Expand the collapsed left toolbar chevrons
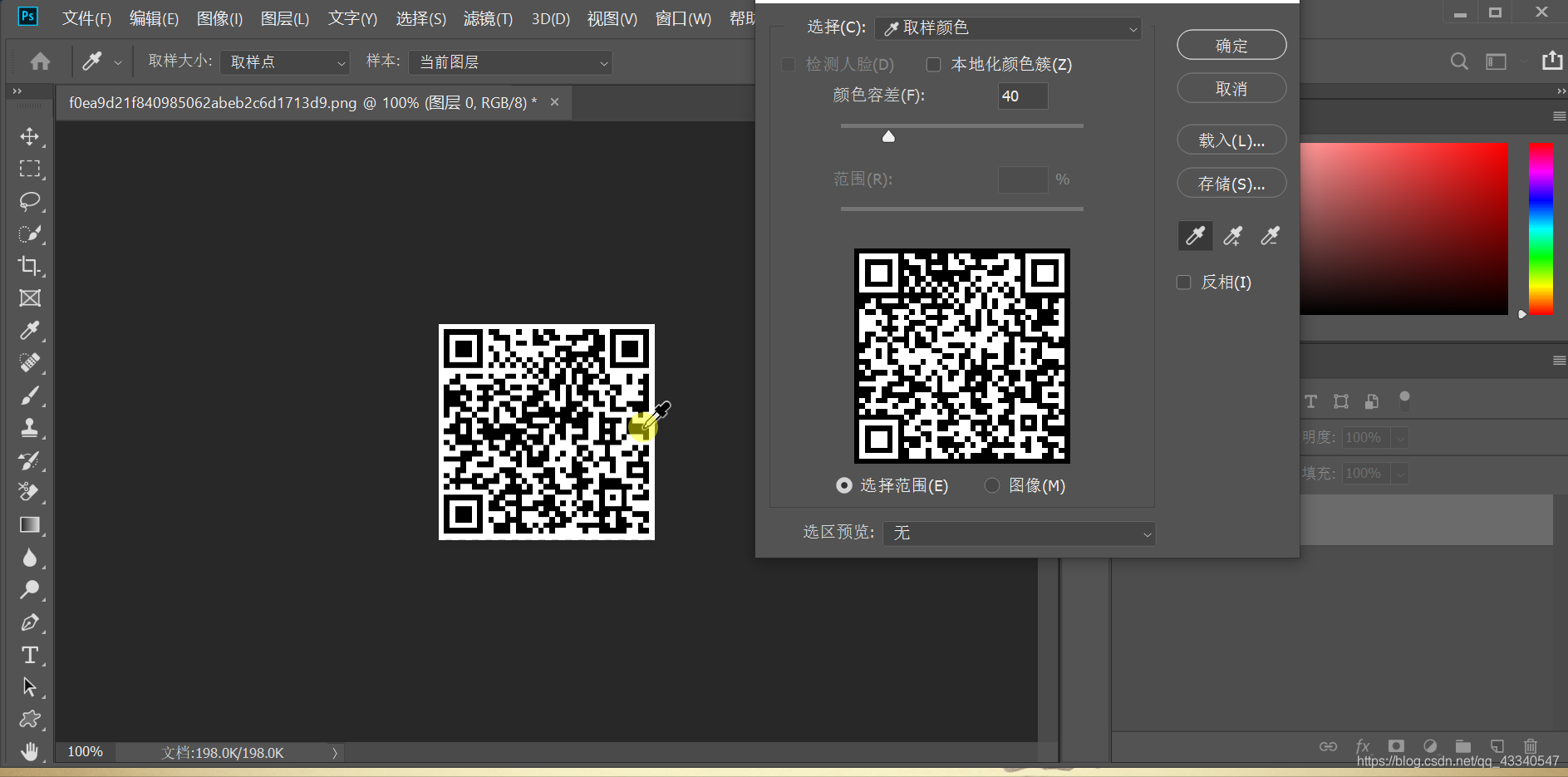Screen dimensions: 1568x777 (x=17, y=91)
